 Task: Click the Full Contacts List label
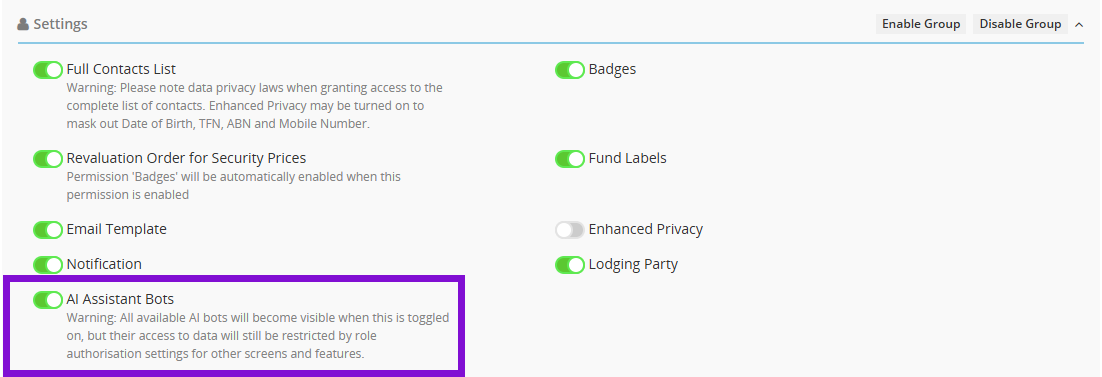coord(122,70)
